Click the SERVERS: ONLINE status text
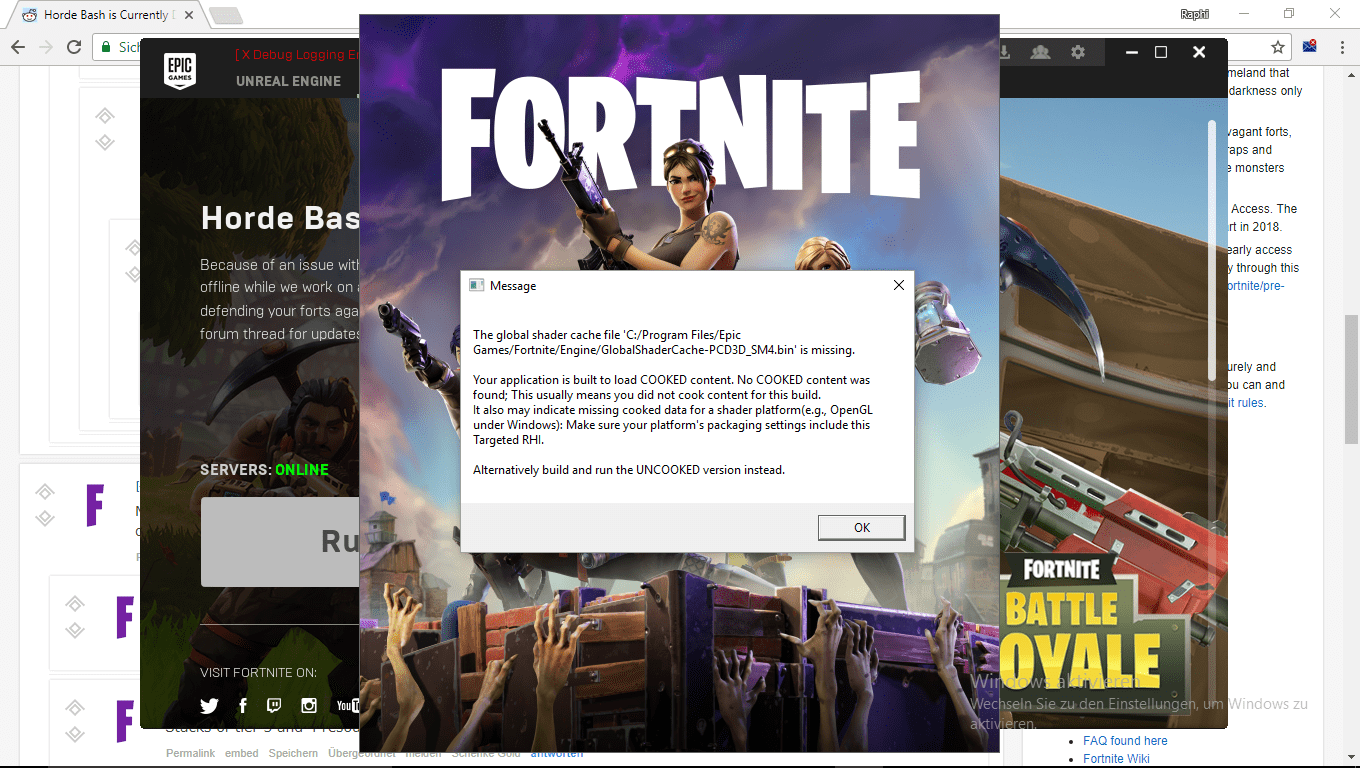Screen dimensions: 1360x768 (264, 470)
